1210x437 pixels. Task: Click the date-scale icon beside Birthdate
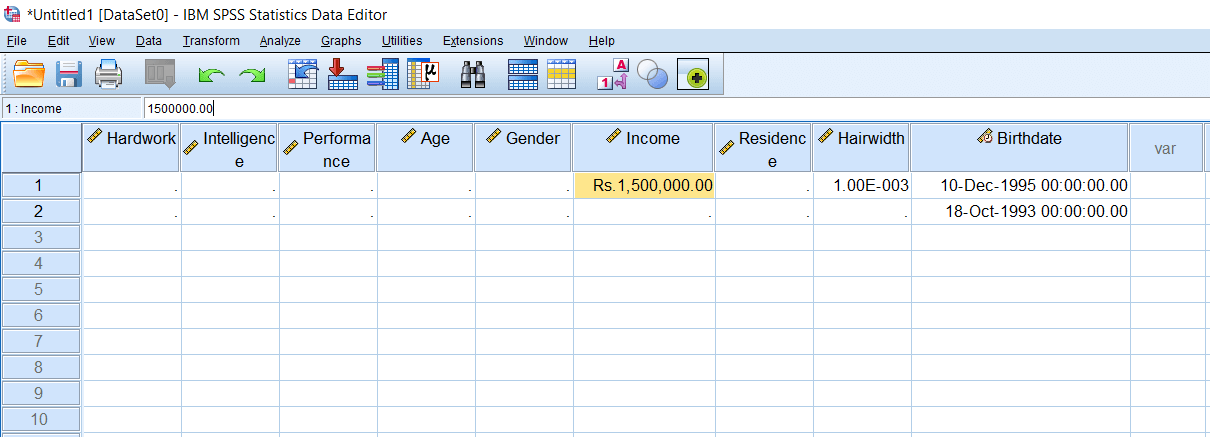click(984, 137)
